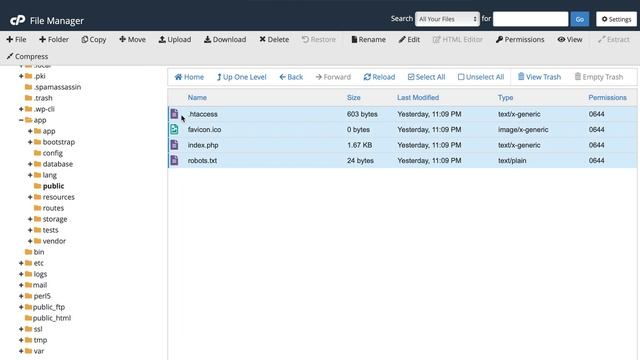
Task: Click the Go search button
Action: [580, 19]
